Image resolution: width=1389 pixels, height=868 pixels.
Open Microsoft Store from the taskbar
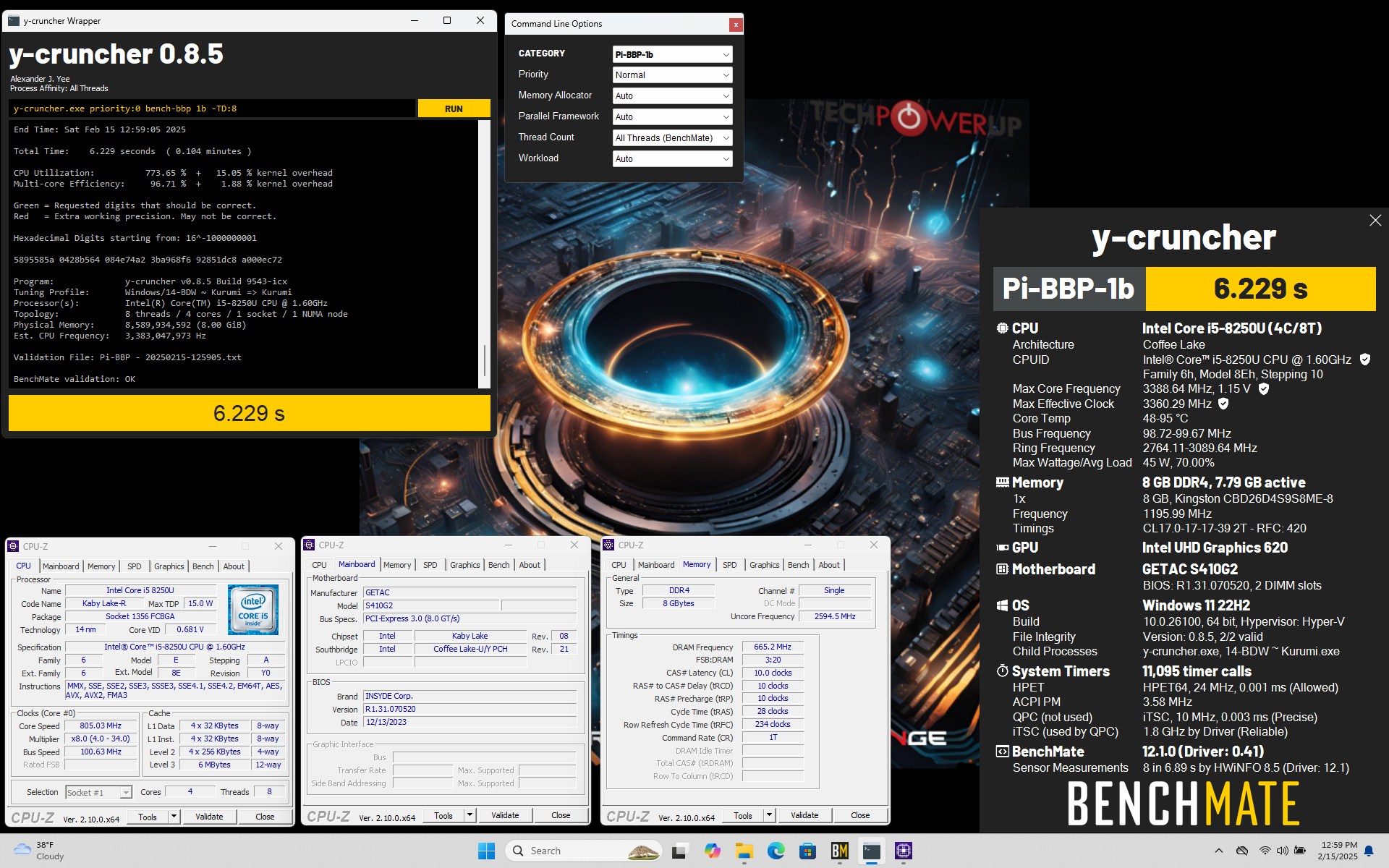click(x=807, y=851)
